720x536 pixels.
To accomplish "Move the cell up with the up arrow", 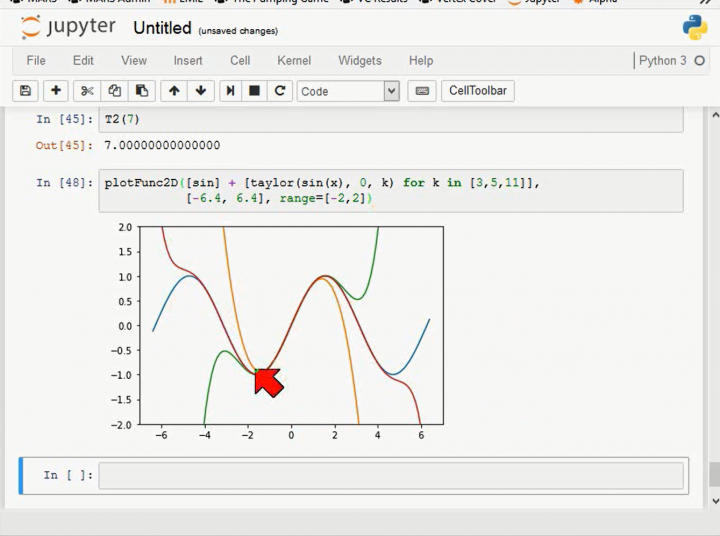I will (x=174, y=91).
